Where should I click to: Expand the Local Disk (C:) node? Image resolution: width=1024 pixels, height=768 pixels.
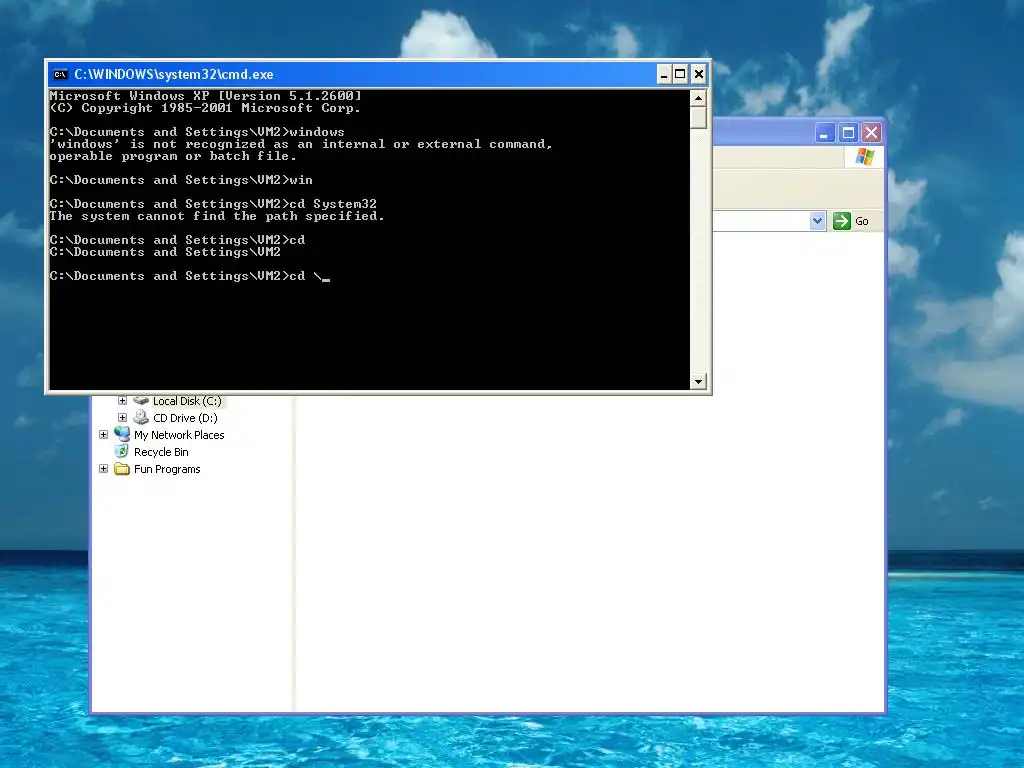(x=122, y=401)
